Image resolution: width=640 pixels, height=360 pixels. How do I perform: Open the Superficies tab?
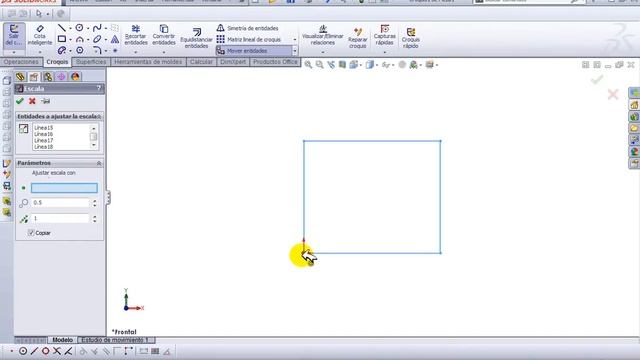pos(91,62)
